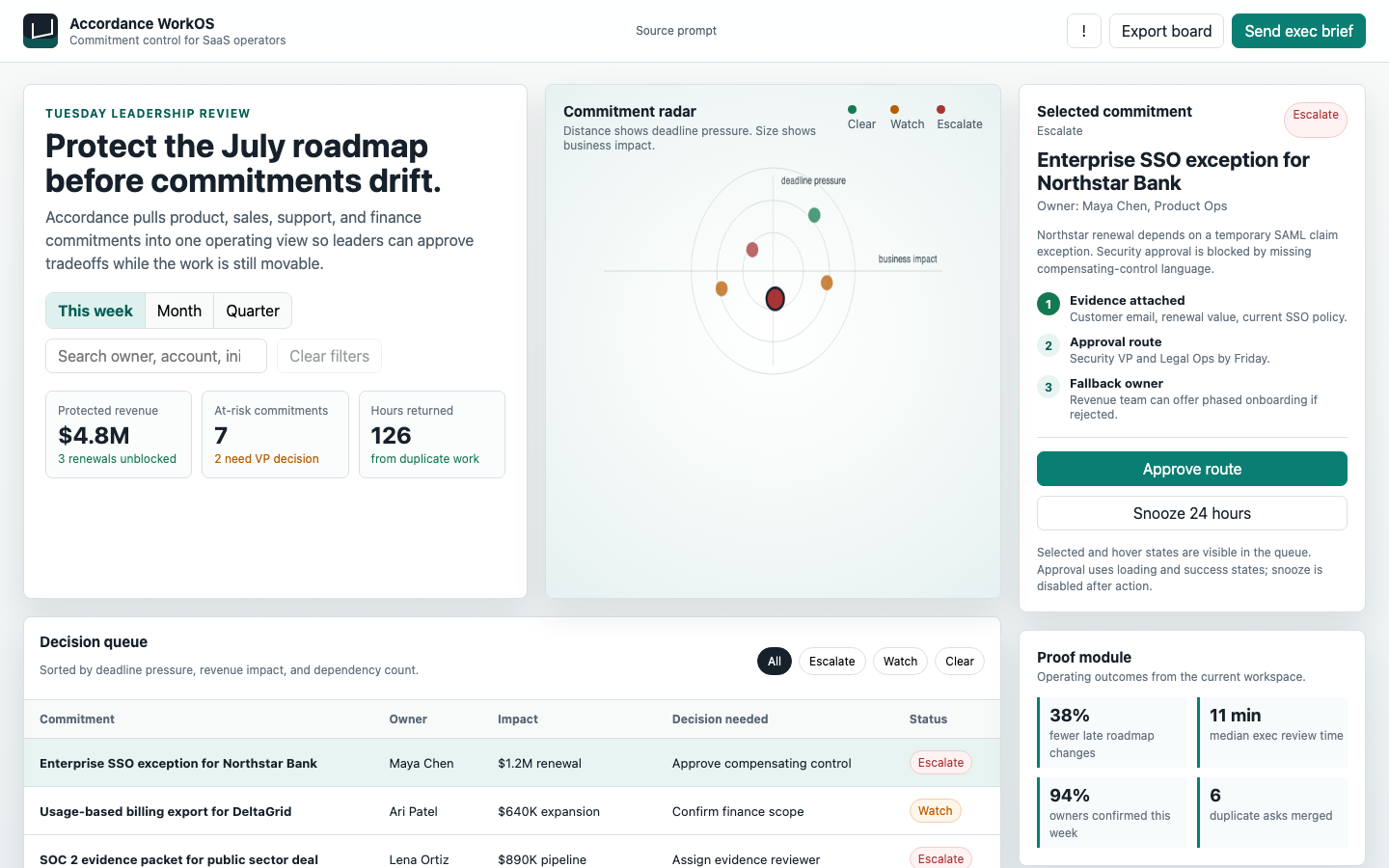Switch to This week view
1389x868 pixels.
coord(95,311)
